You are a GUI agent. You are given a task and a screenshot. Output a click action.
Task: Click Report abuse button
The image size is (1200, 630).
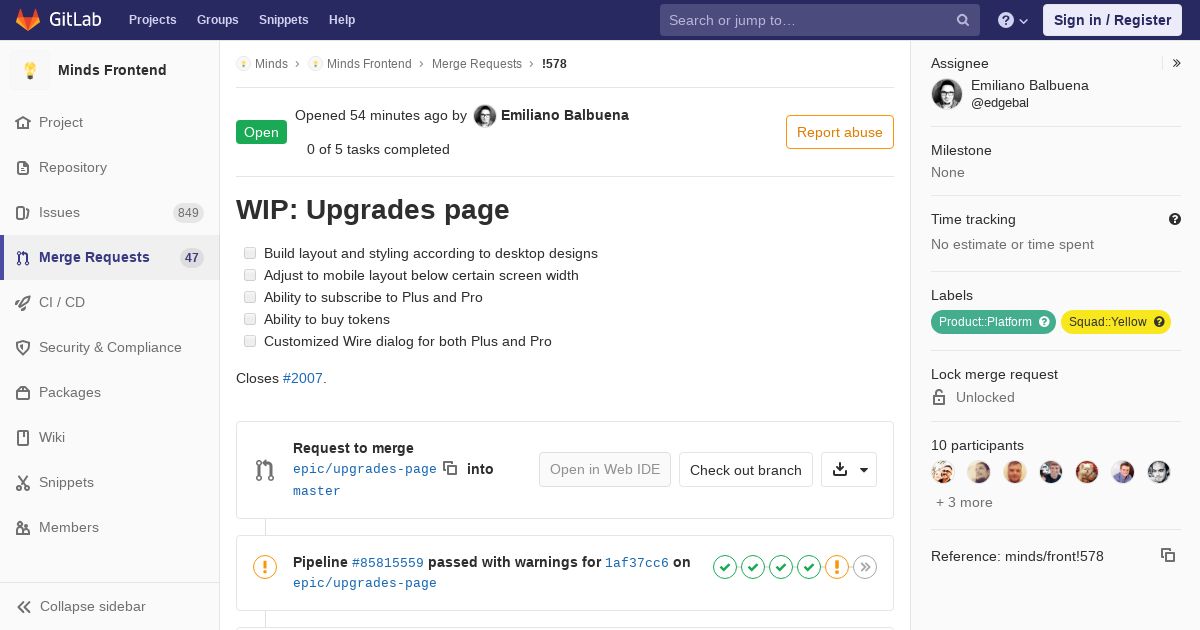tap(840, 132)
